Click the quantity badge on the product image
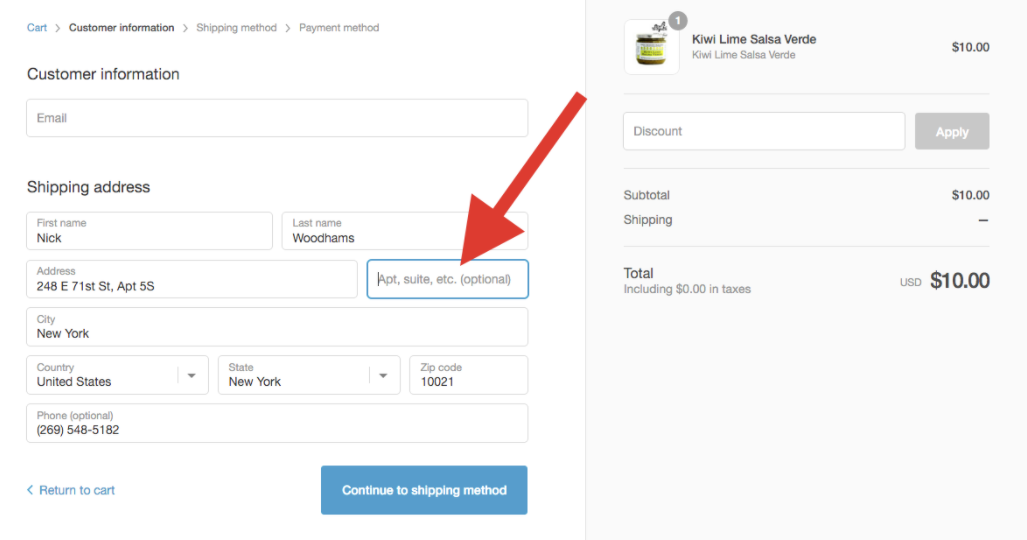Image resolution: width=1027 pixels, height=540 pixels. pyautogui.click(x=678, y=20)
